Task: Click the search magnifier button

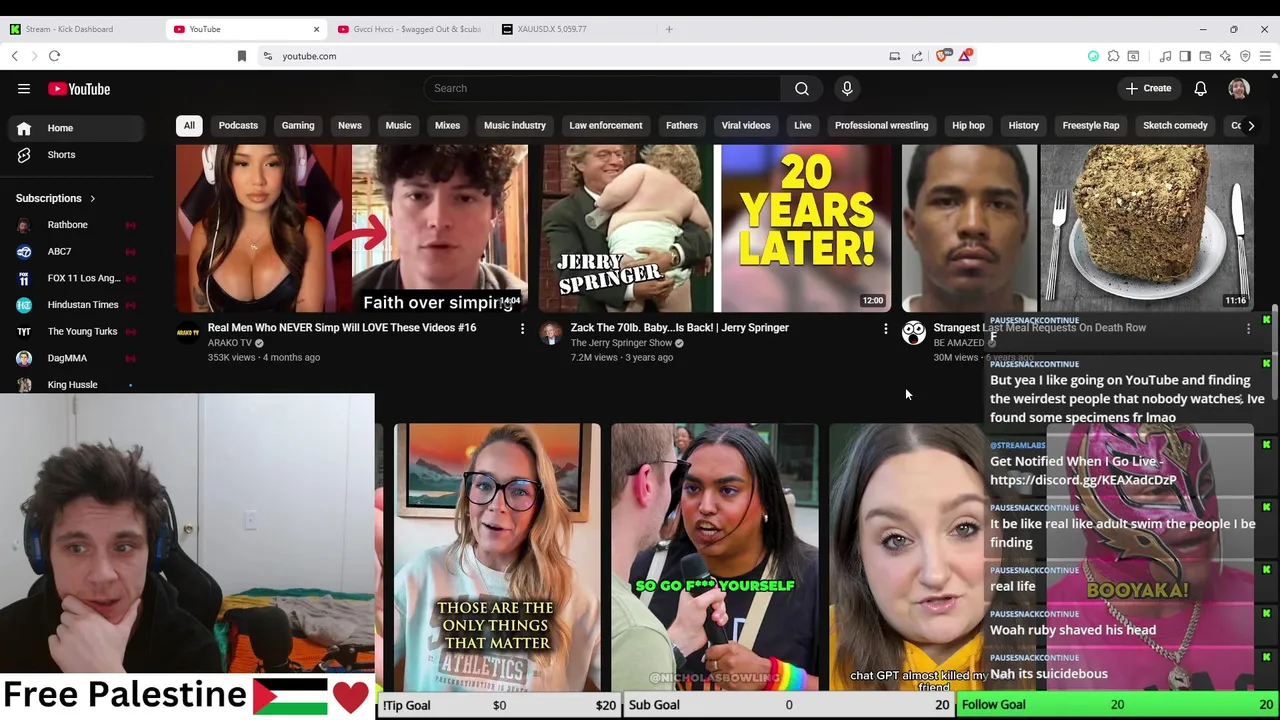Action: [x=802, y=88]
